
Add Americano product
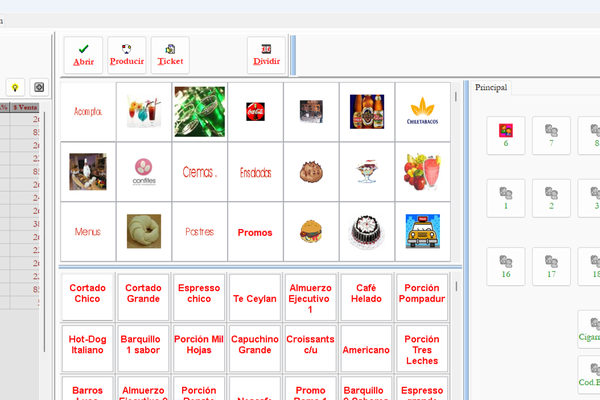pos(366,348)
